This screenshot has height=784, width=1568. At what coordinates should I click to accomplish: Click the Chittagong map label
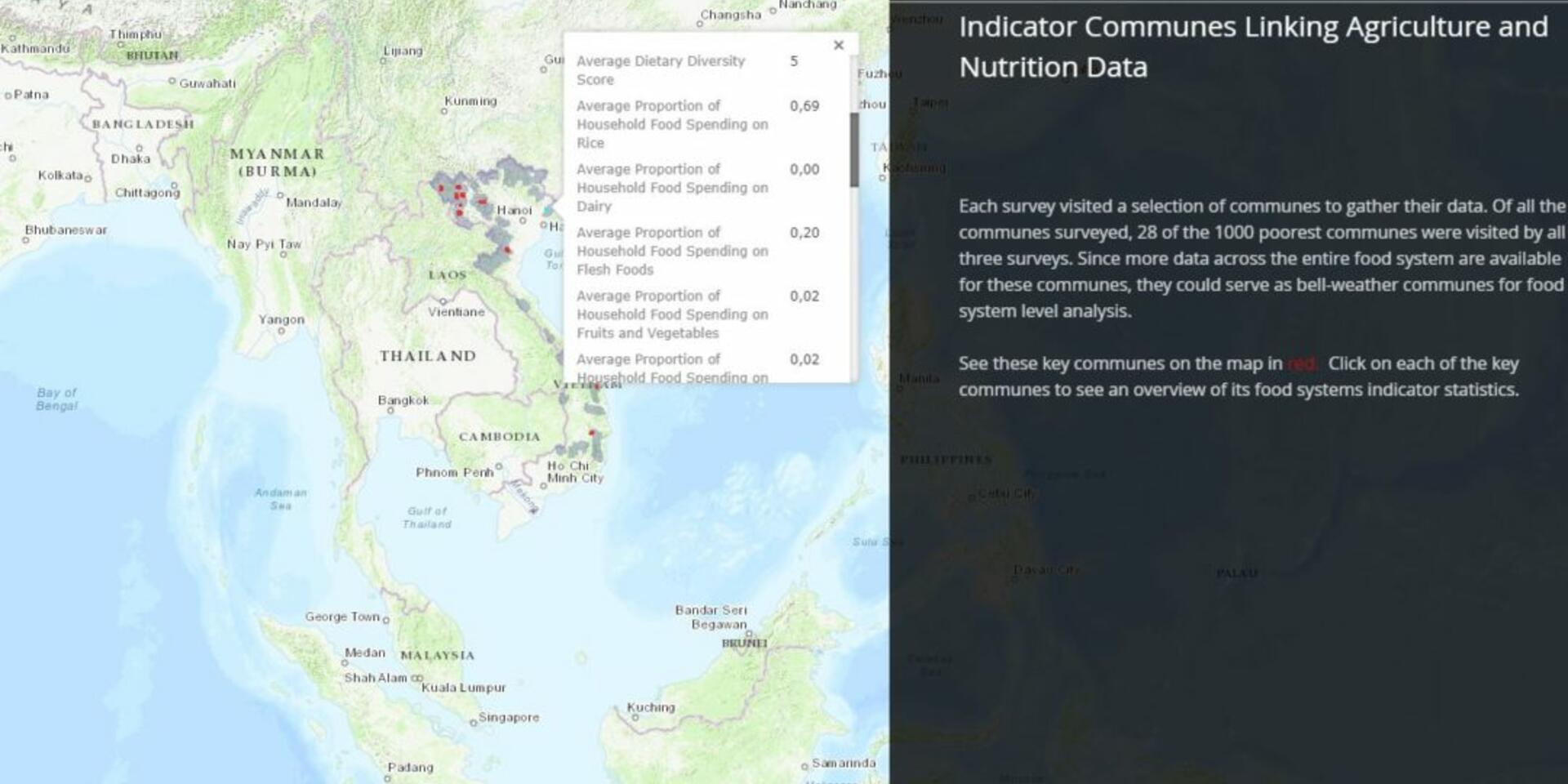(147, 193)
